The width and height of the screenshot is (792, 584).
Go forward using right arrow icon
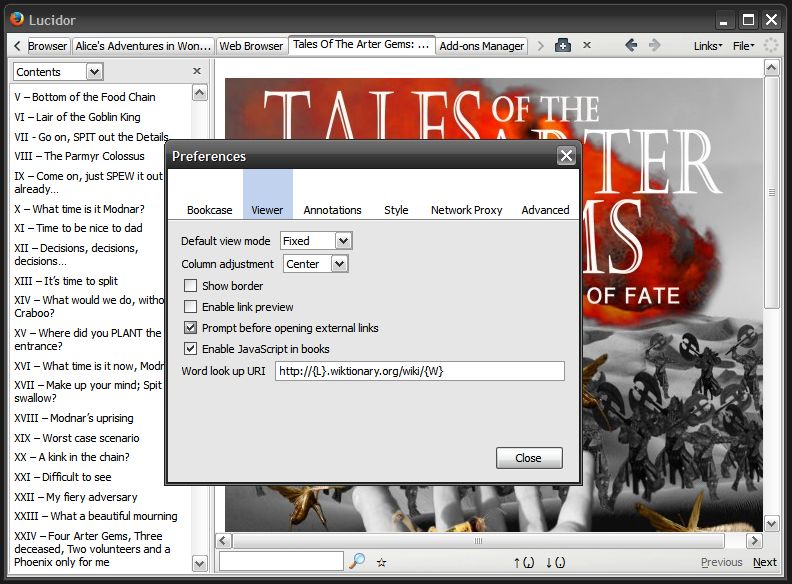(x=654, y=45)
